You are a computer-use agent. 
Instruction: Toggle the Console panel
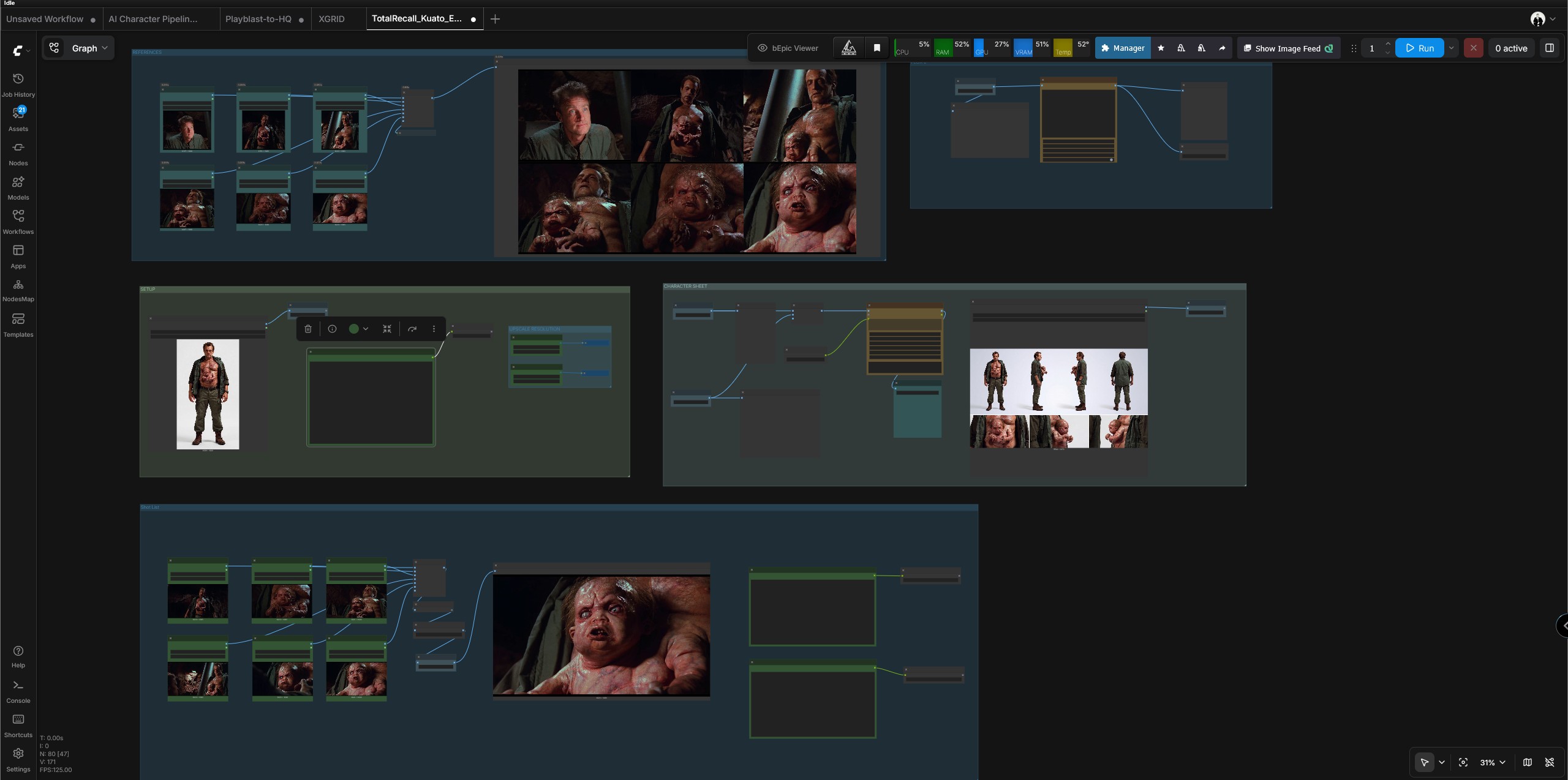point(18,691)
